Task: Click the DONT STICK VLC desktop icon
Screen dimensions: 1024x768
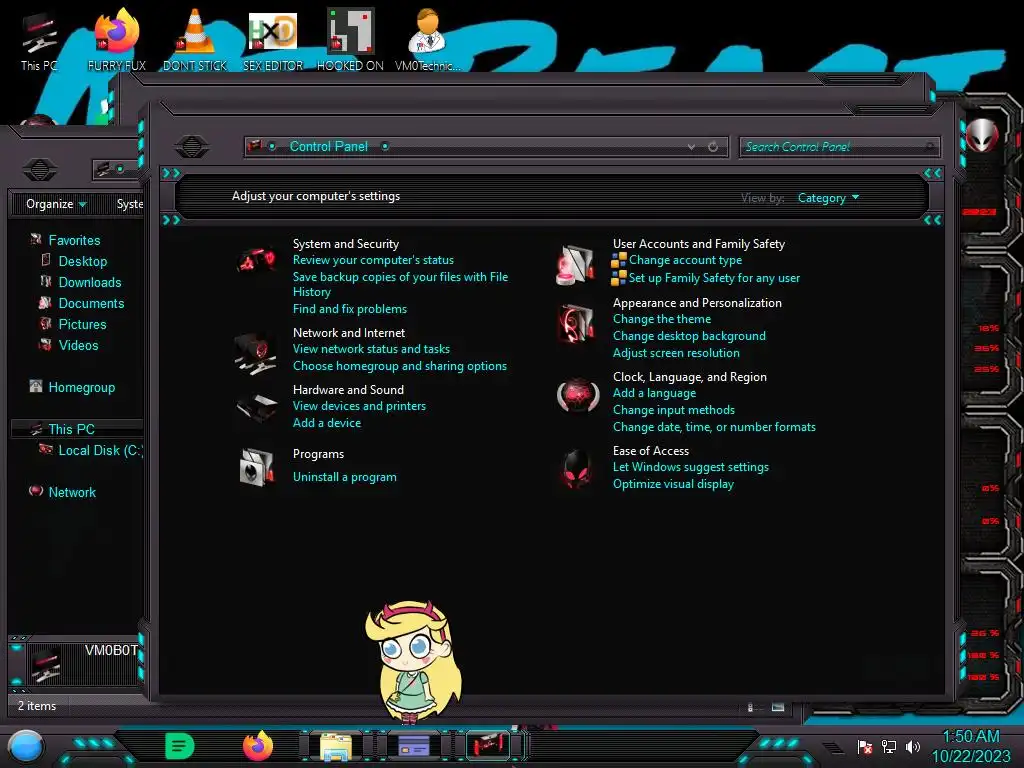Action: (195, 40)
